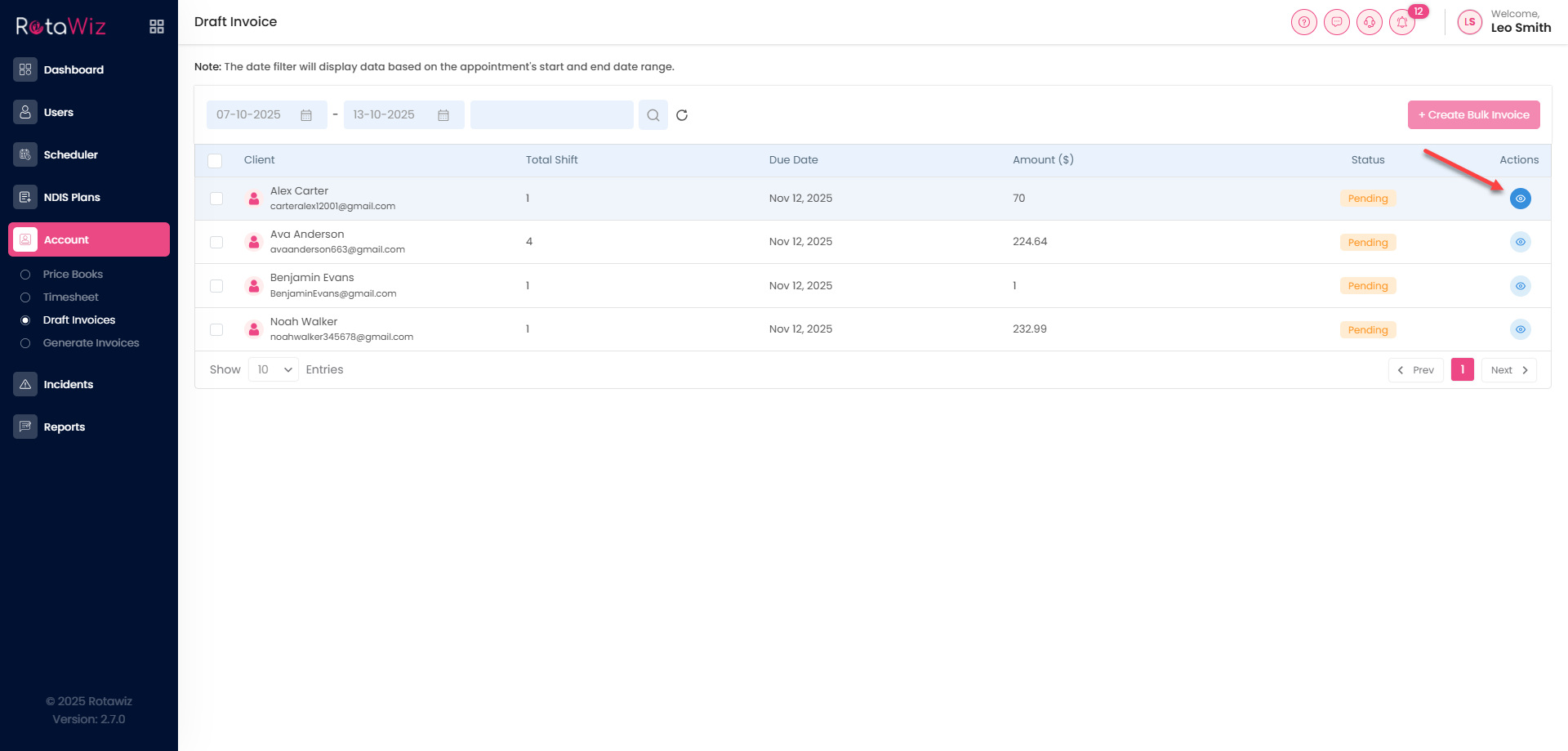Open the help question mark icon
Screen dimensions: 1568x751
click(x=1304, y=22)
